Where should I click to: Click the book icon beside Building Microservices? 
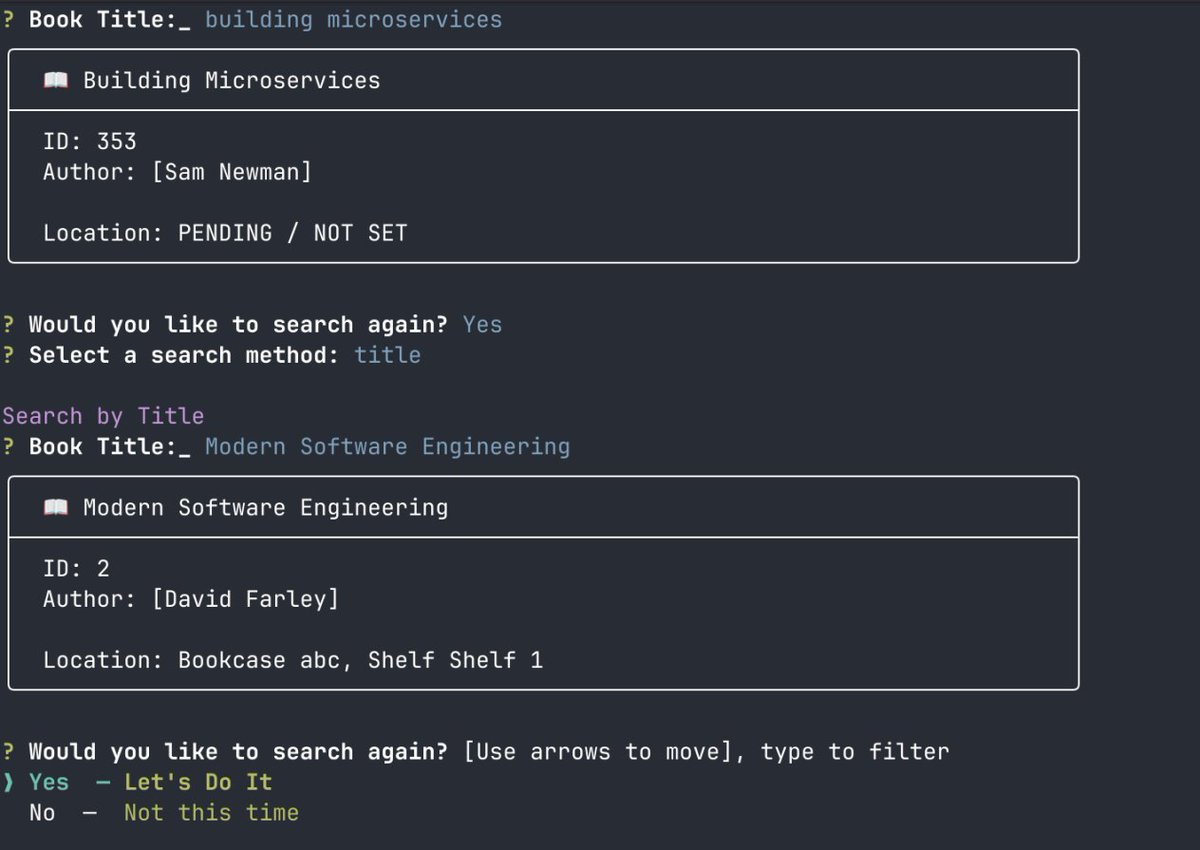pyautogui.click(x=56, y=81)
